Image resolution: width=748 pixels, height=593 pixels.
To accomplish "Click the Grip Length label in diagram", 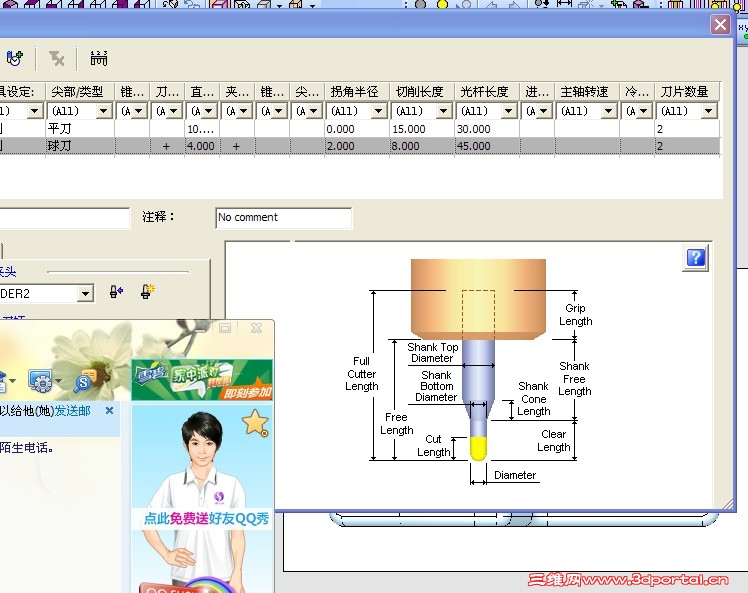I will [575, 315].
